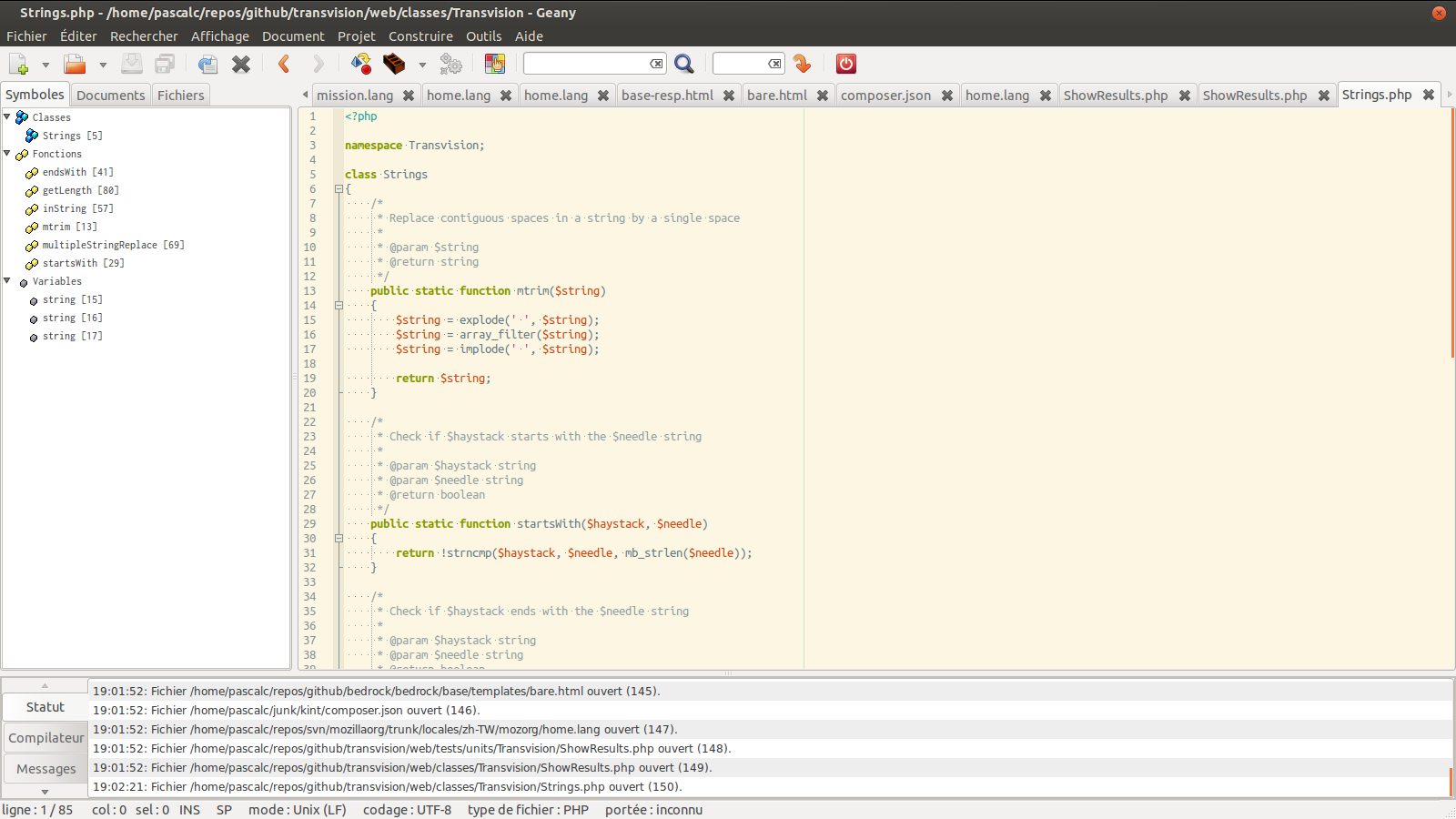The width and height of the screenshot is (1456, 819).
Task: Click the new file icon
Action: 19,64
